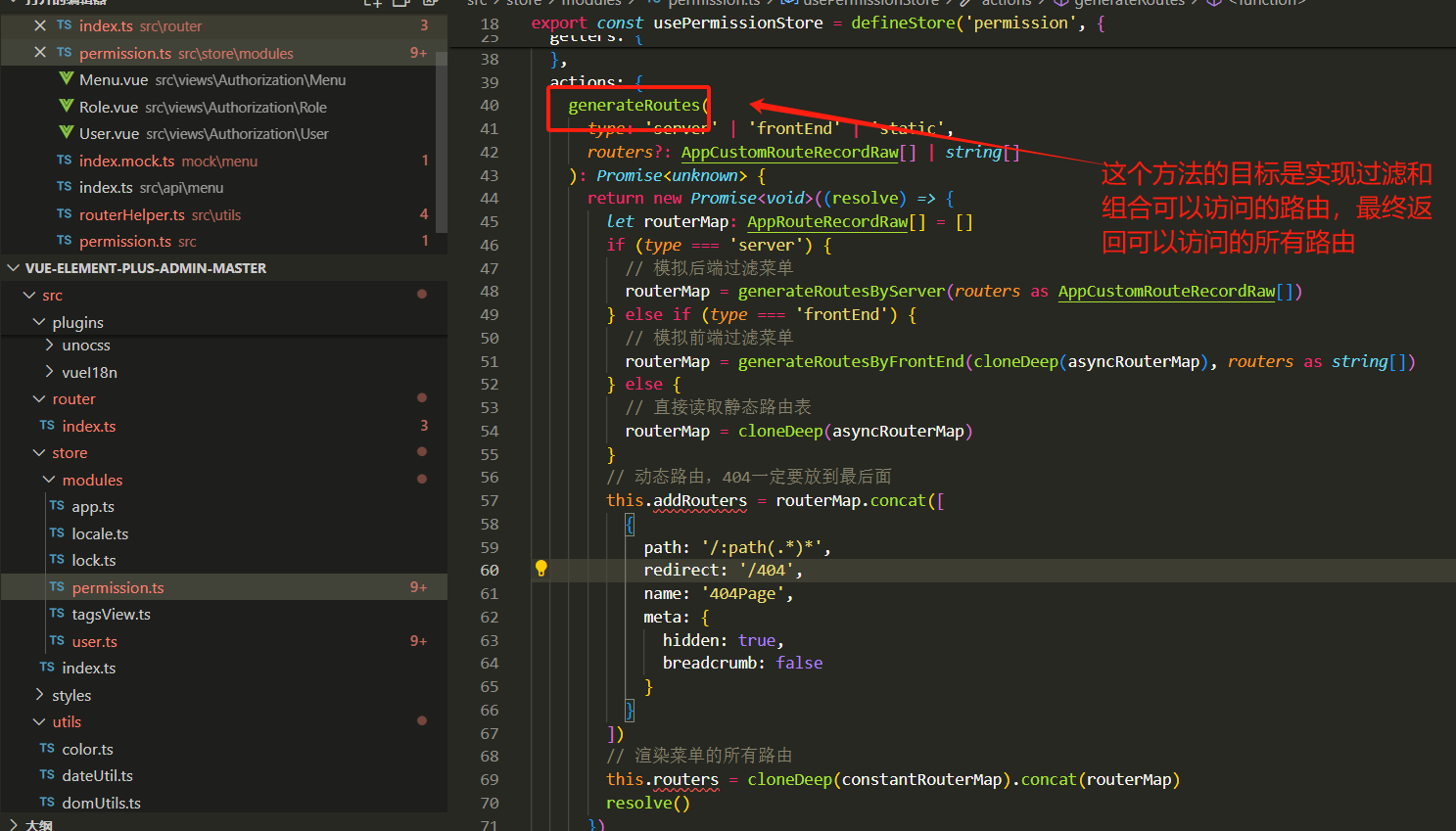Click name: '404Page' on line 61
Screen dimensions: 1456x831
pos(719,593)
